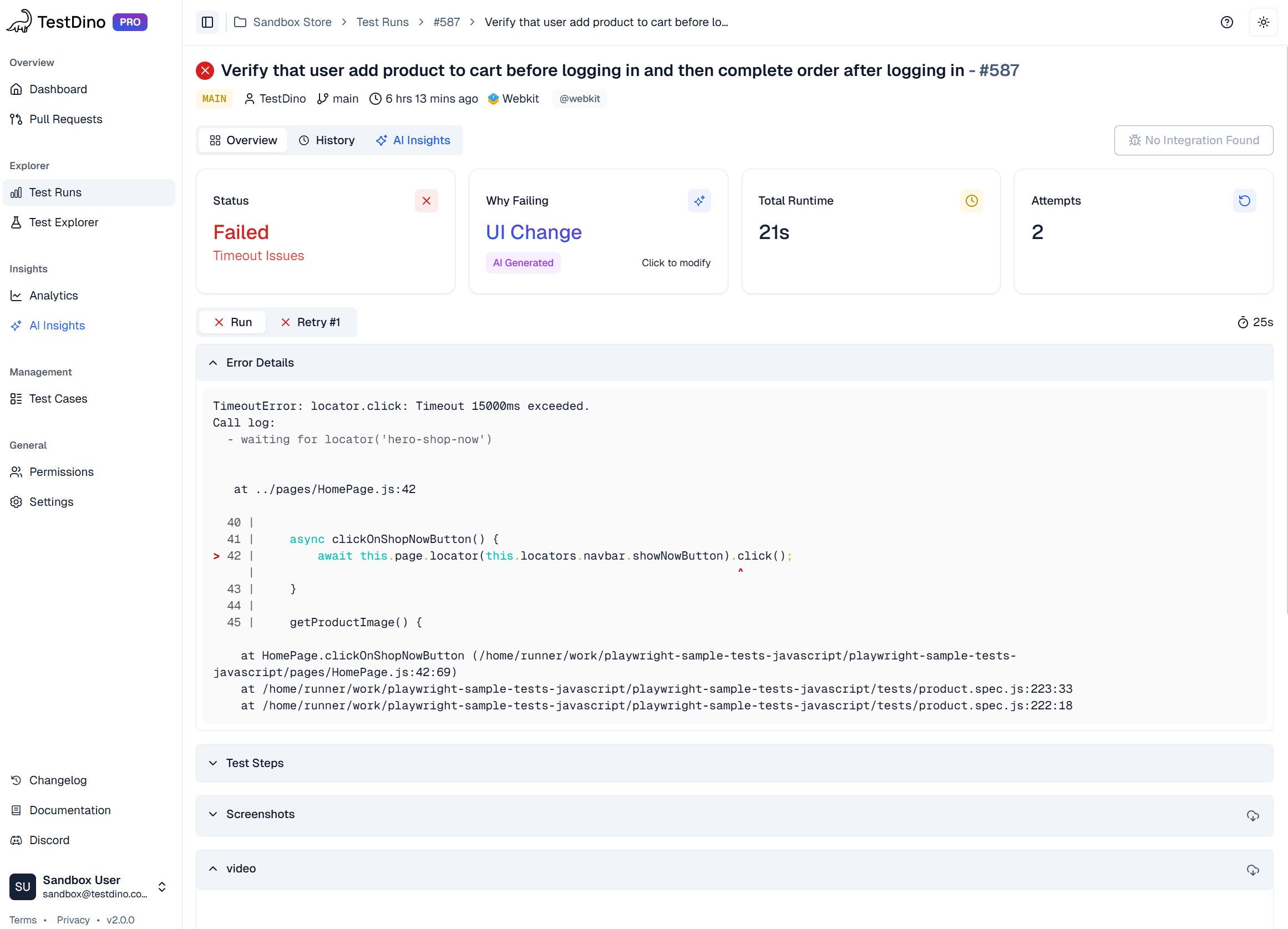Image resolution: width=1288 pixels, height=929 pixels.
Task: Click the No Integration Found button
Action: (1193, 140)
